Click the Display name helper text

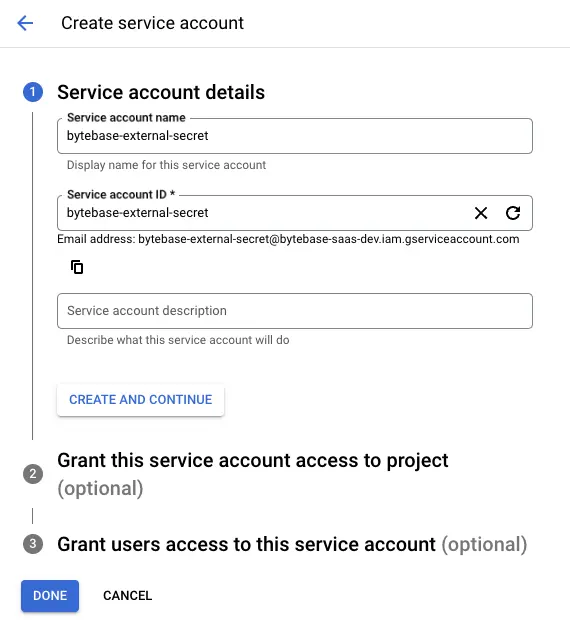[x=166, y=165]
